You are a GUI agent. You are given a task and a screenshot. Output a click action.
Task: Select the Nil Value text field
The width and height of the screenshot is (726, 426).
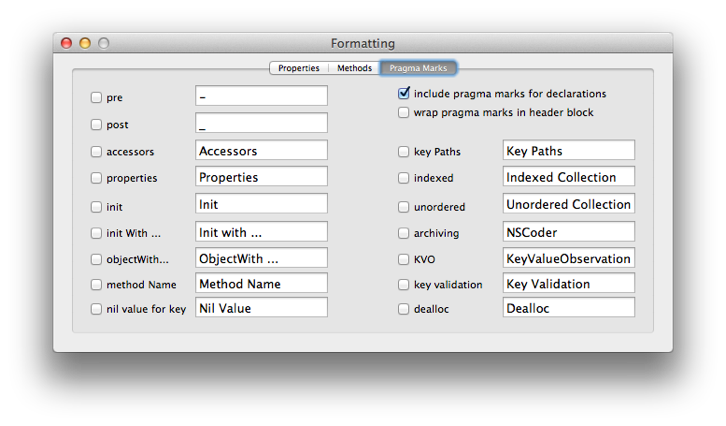coord(261,307)
